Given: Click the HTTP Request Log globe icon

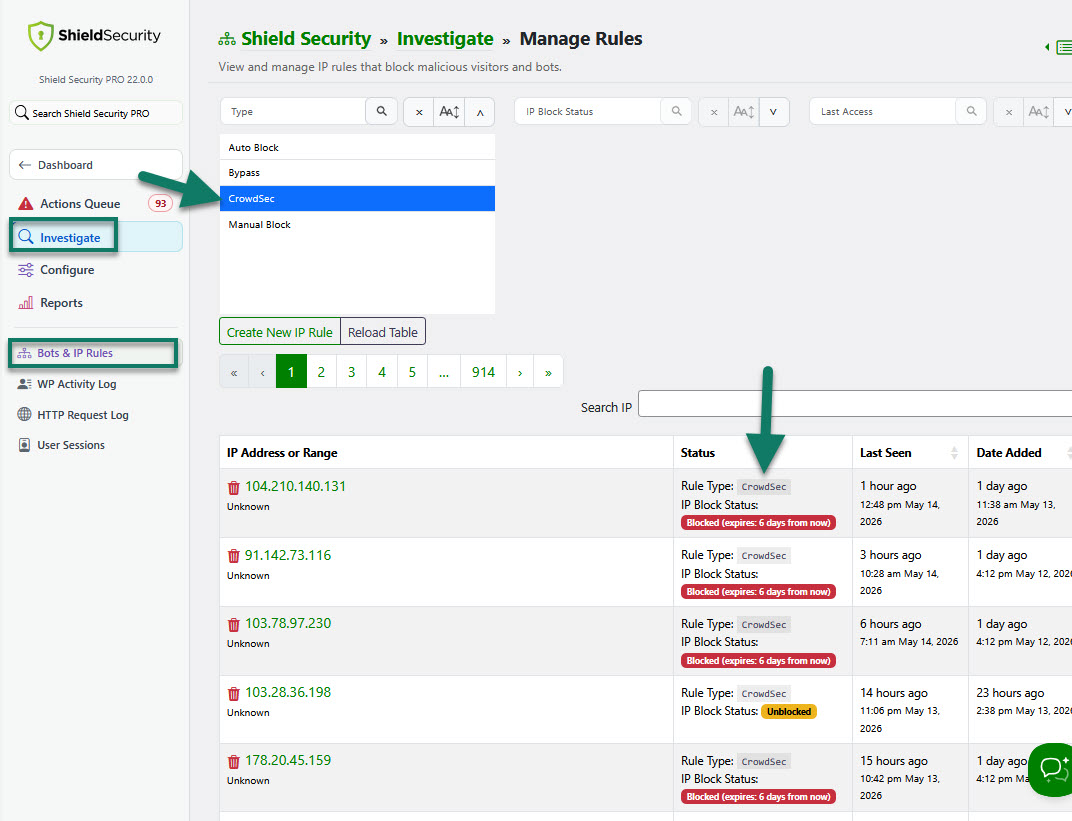Looking at the screenshot, I should (x=24, y=414).
